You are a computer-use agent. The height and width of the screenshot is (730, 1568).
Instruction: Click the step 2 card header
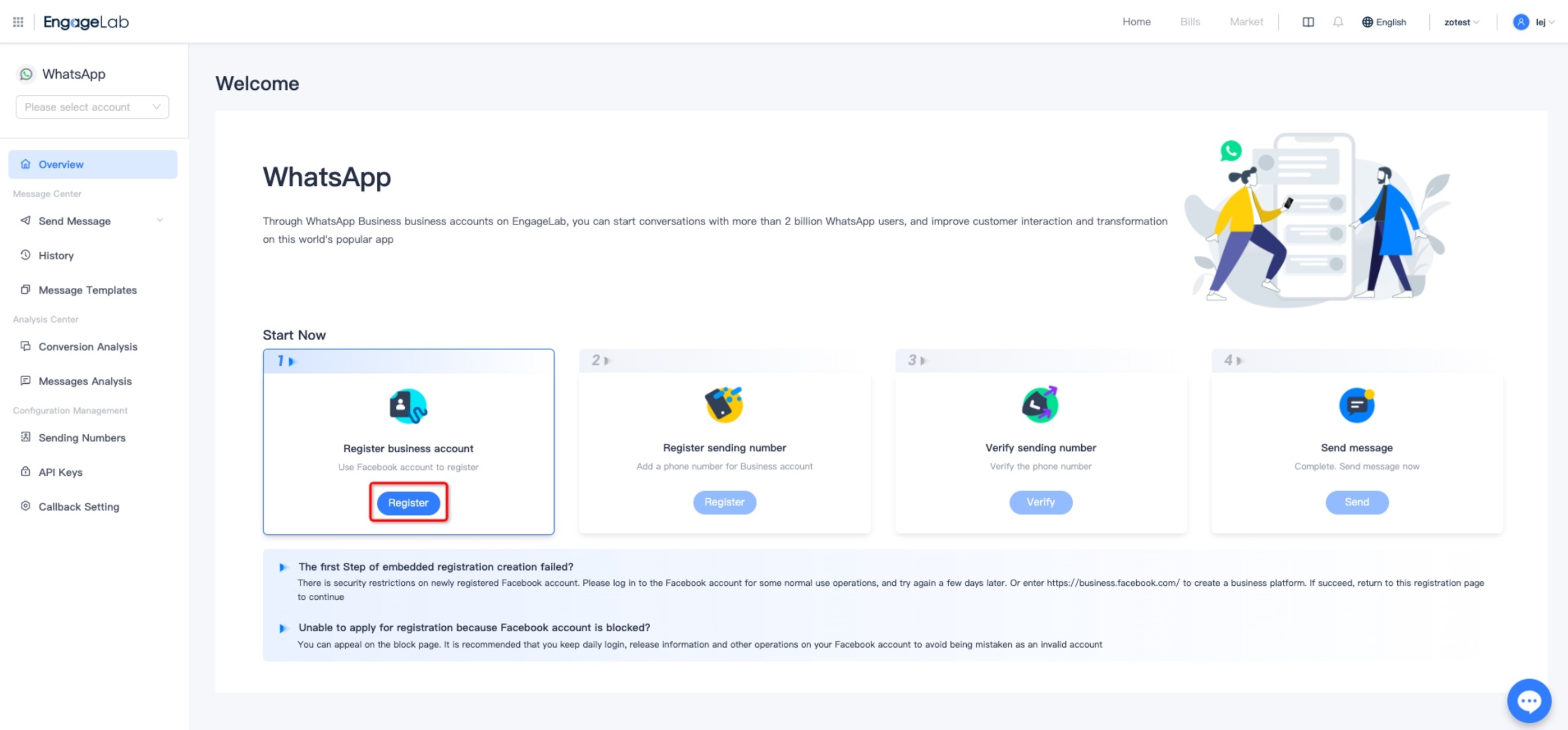(724, 361)
